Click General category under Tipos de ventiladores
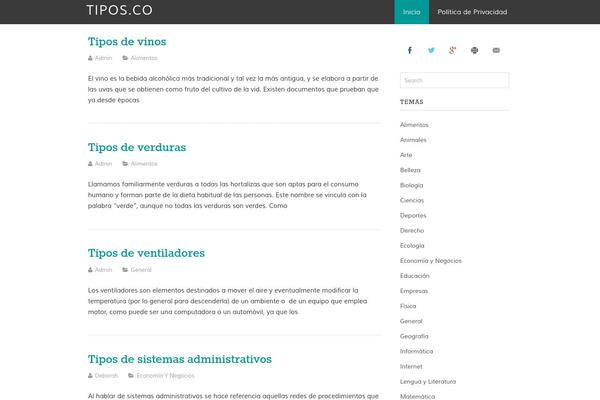This screenshot has width=600, height=400. click(x=141, y=270)
